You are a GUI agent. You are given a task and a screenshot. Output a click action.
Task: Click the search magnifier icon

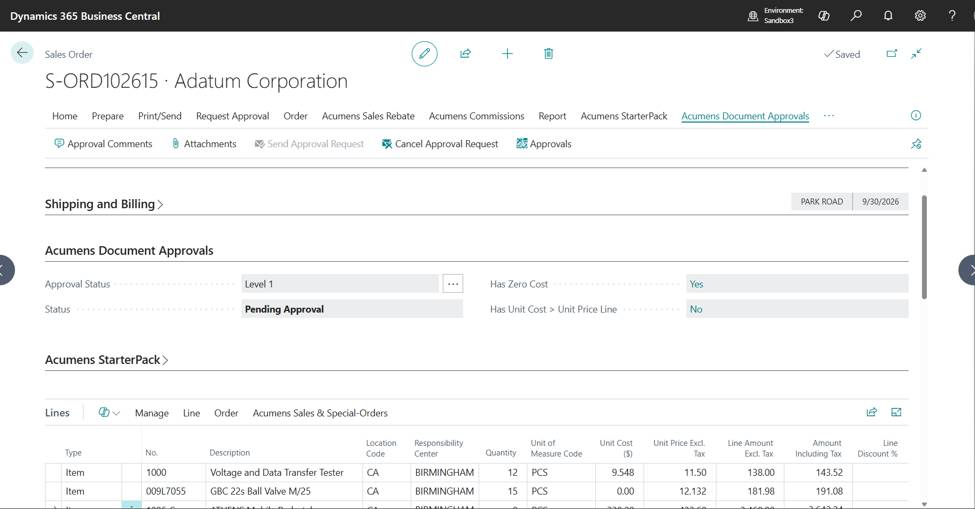point(856,16)
